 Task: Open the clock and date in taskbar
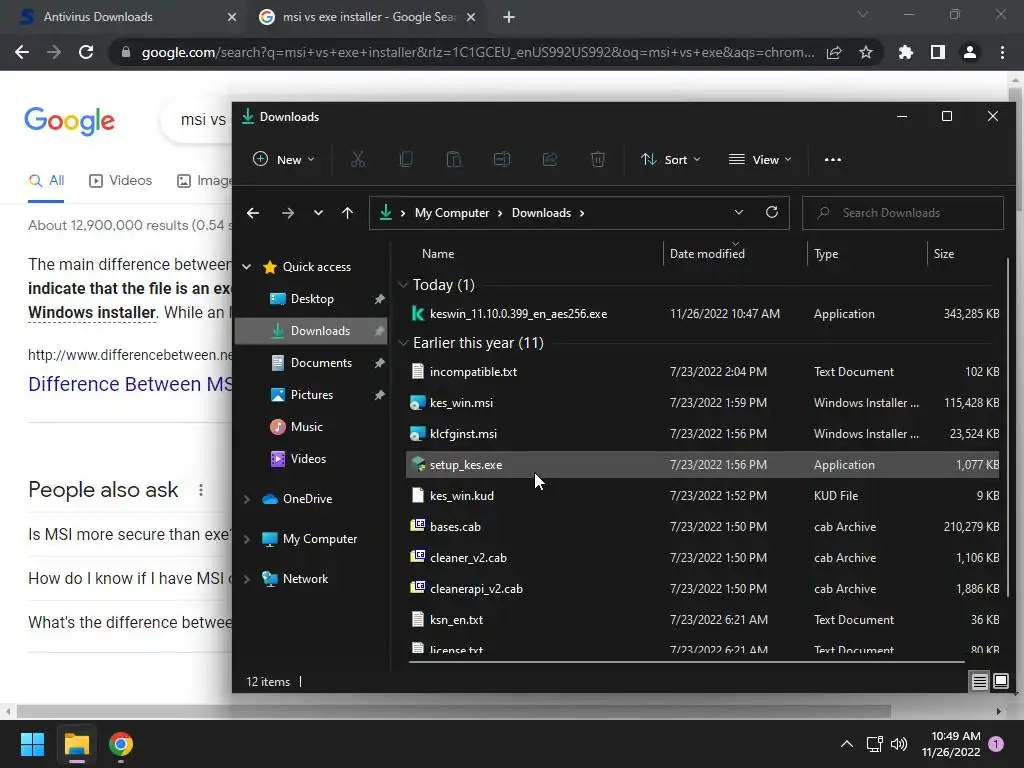(951, 744)
